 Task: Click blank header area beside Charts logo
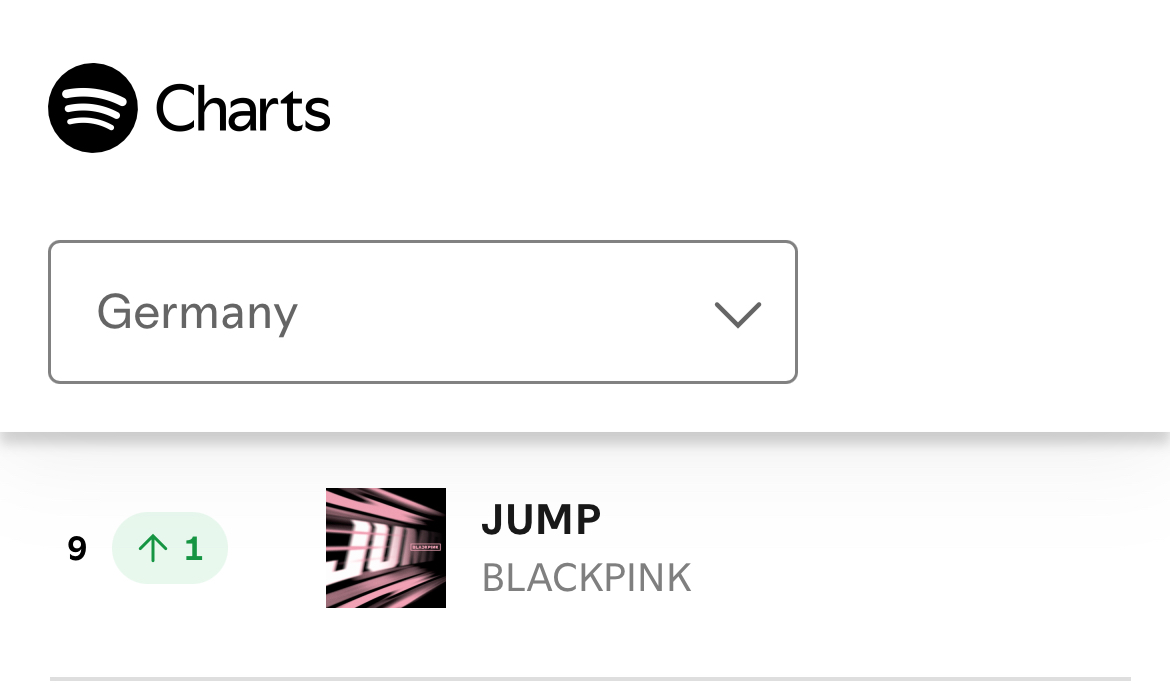coord(750,108)
